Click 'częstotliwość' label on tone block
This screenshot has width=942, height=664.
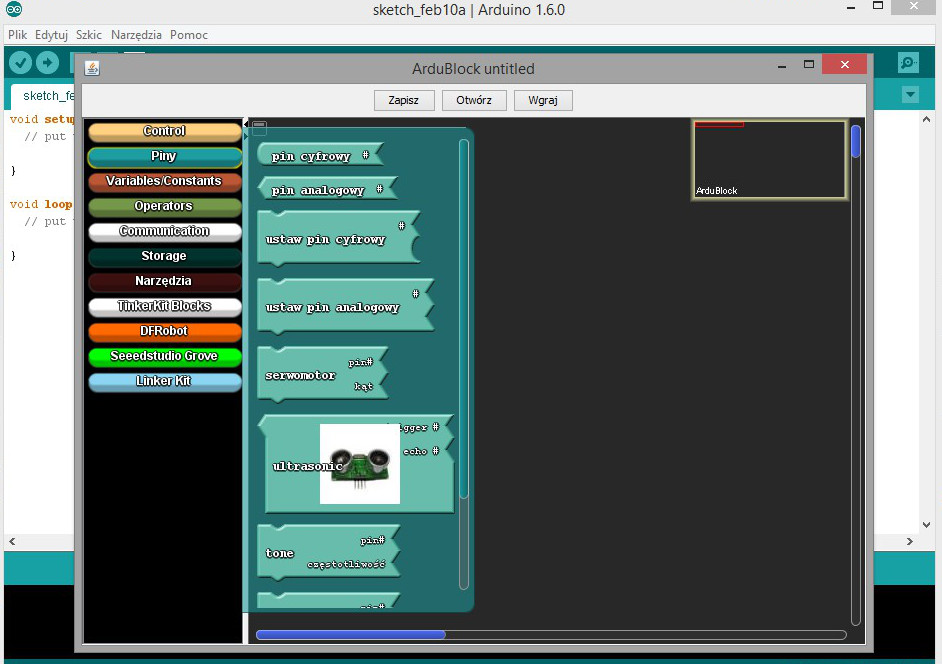pyautogui.click(x=345, y=564)
